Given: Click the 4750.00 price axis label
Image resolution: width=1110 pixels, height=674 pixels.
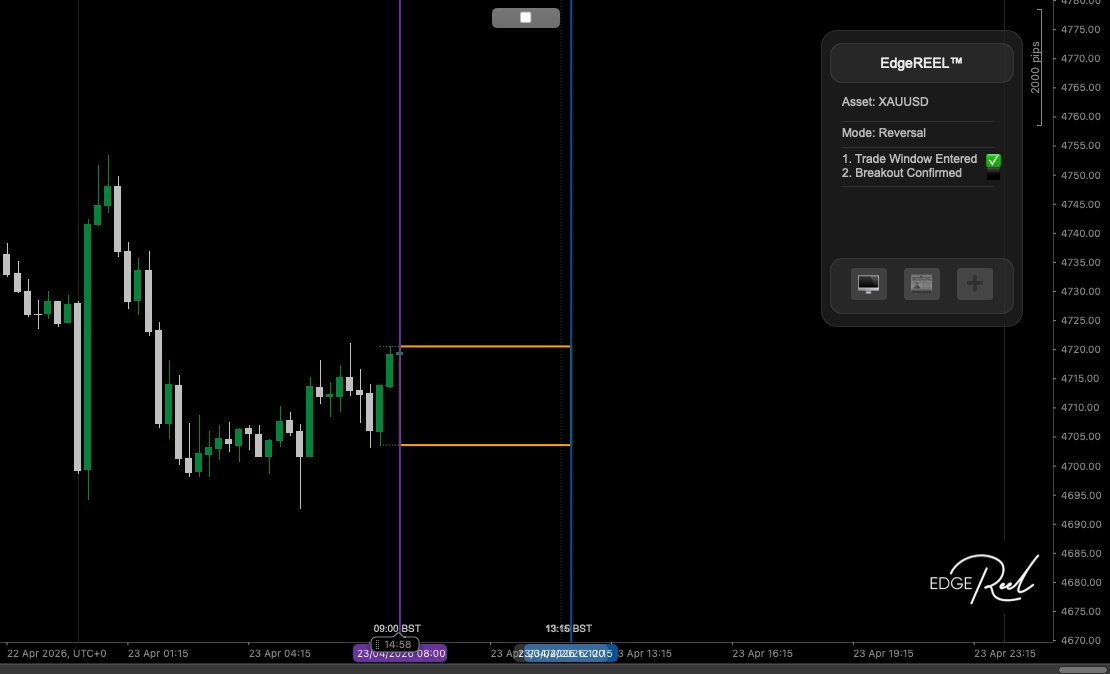Looking at the screenshot, I should [x=1080, y=175].
